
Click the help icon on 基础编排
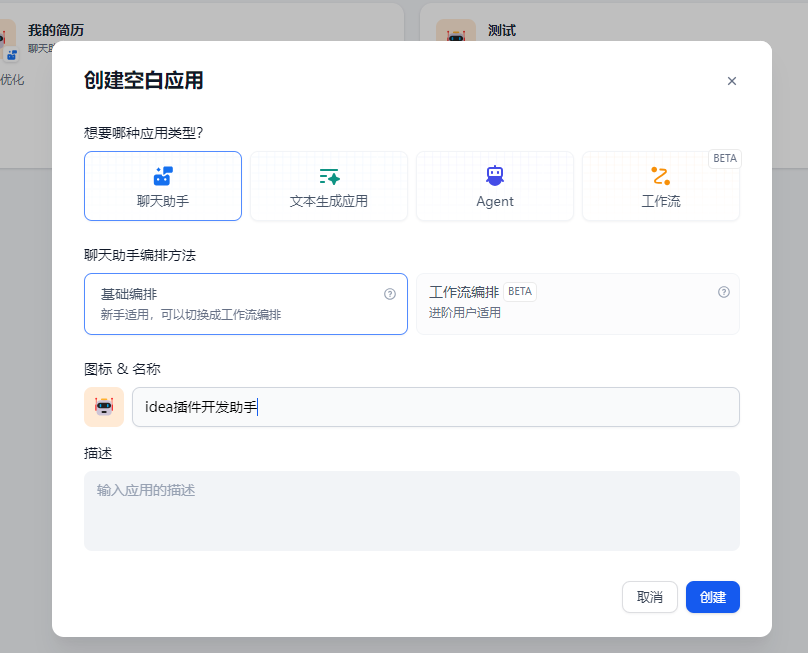(x=390, y=294)
